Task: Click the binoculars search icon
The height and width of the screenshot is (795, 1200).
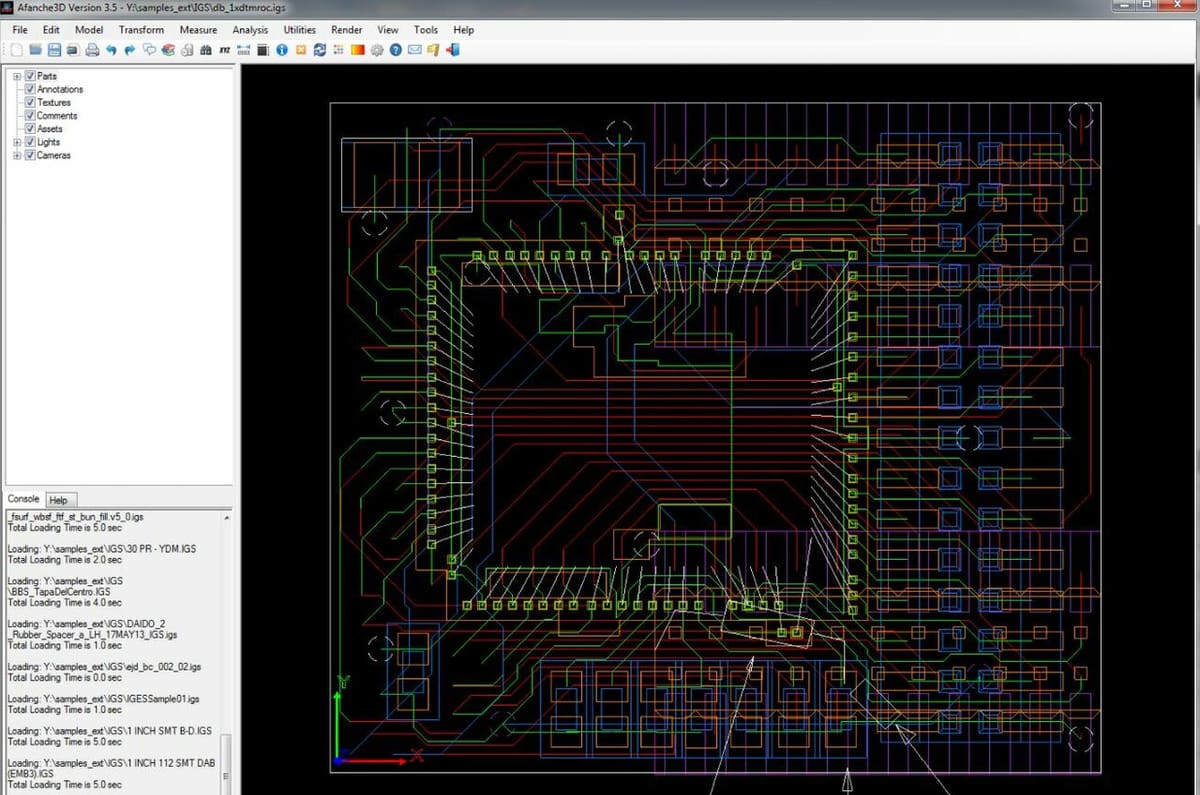Action: (206, 50)
